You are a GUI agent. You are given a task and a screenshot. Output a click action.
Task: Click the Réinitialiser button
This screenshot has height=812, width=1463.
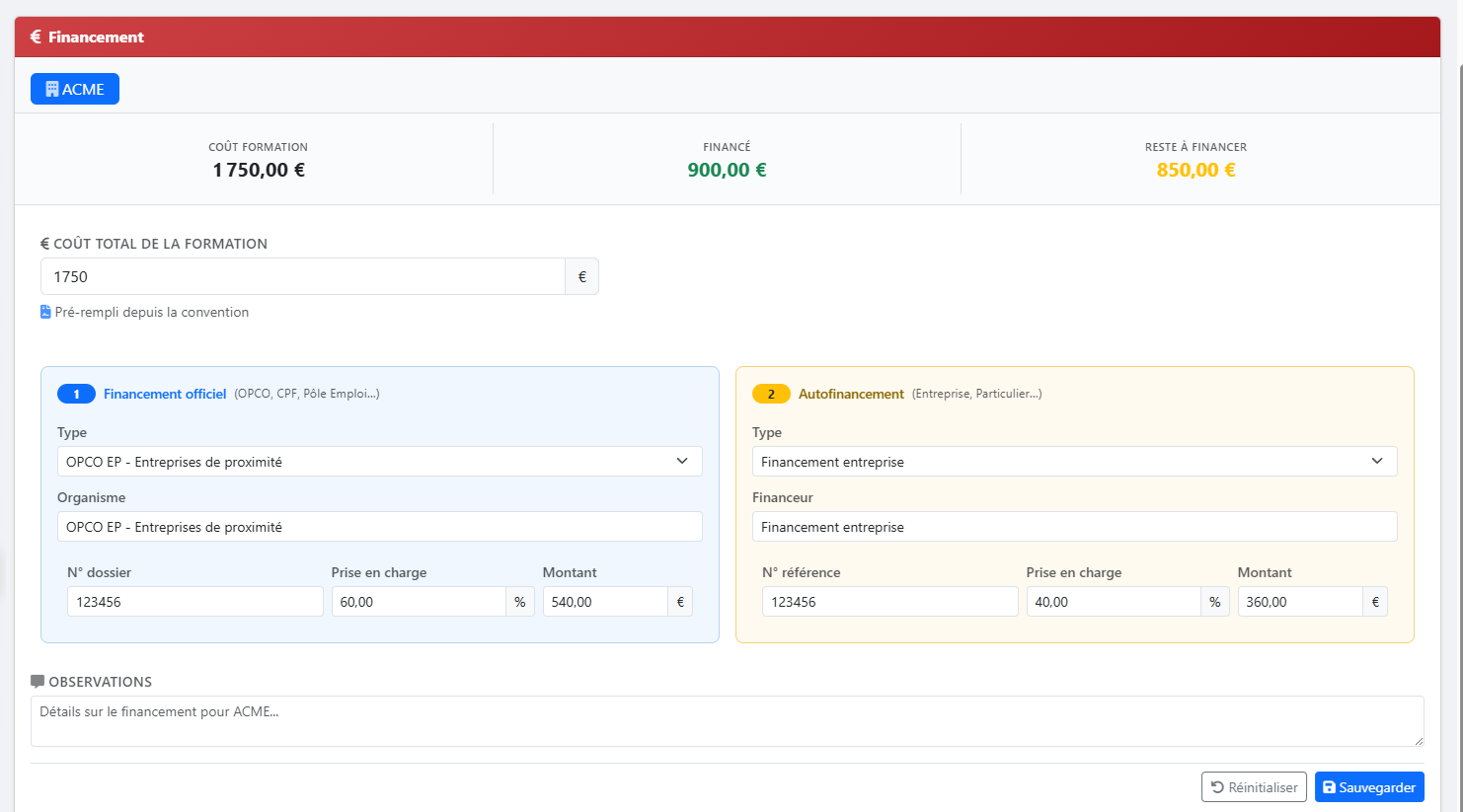[x=1254, y=787]
